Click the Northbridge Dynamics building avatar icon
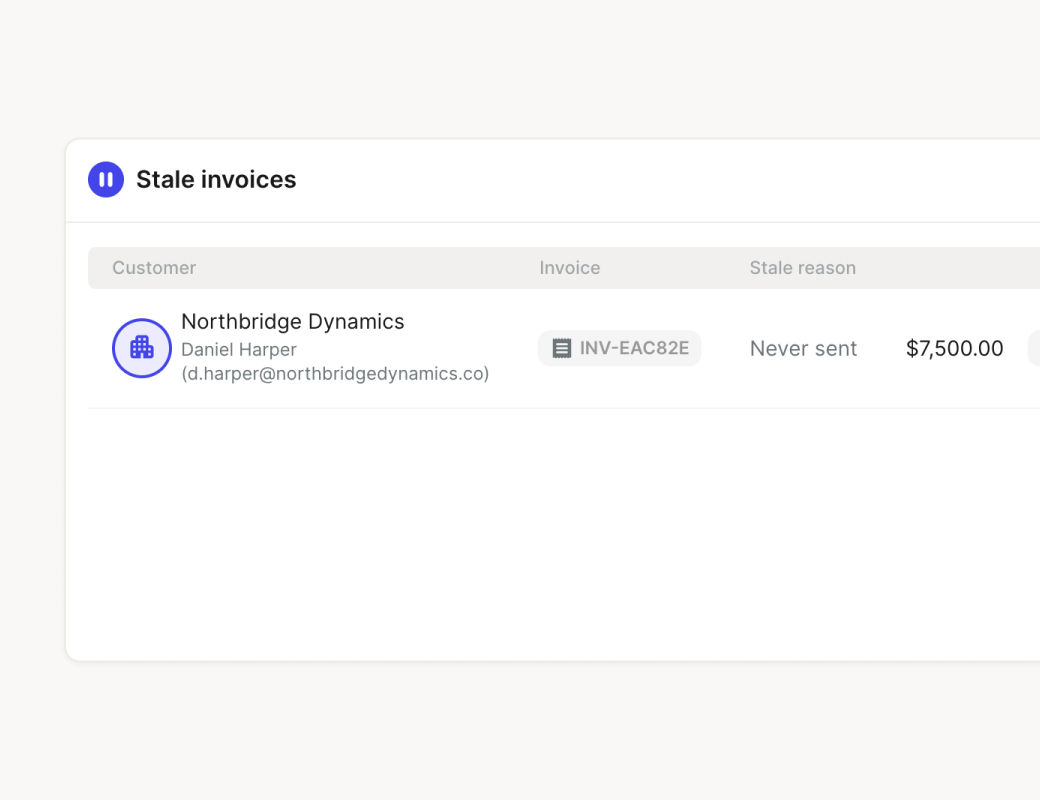Screen dimensions: 1040x800 pyautogui.click(x=141, y=348)
